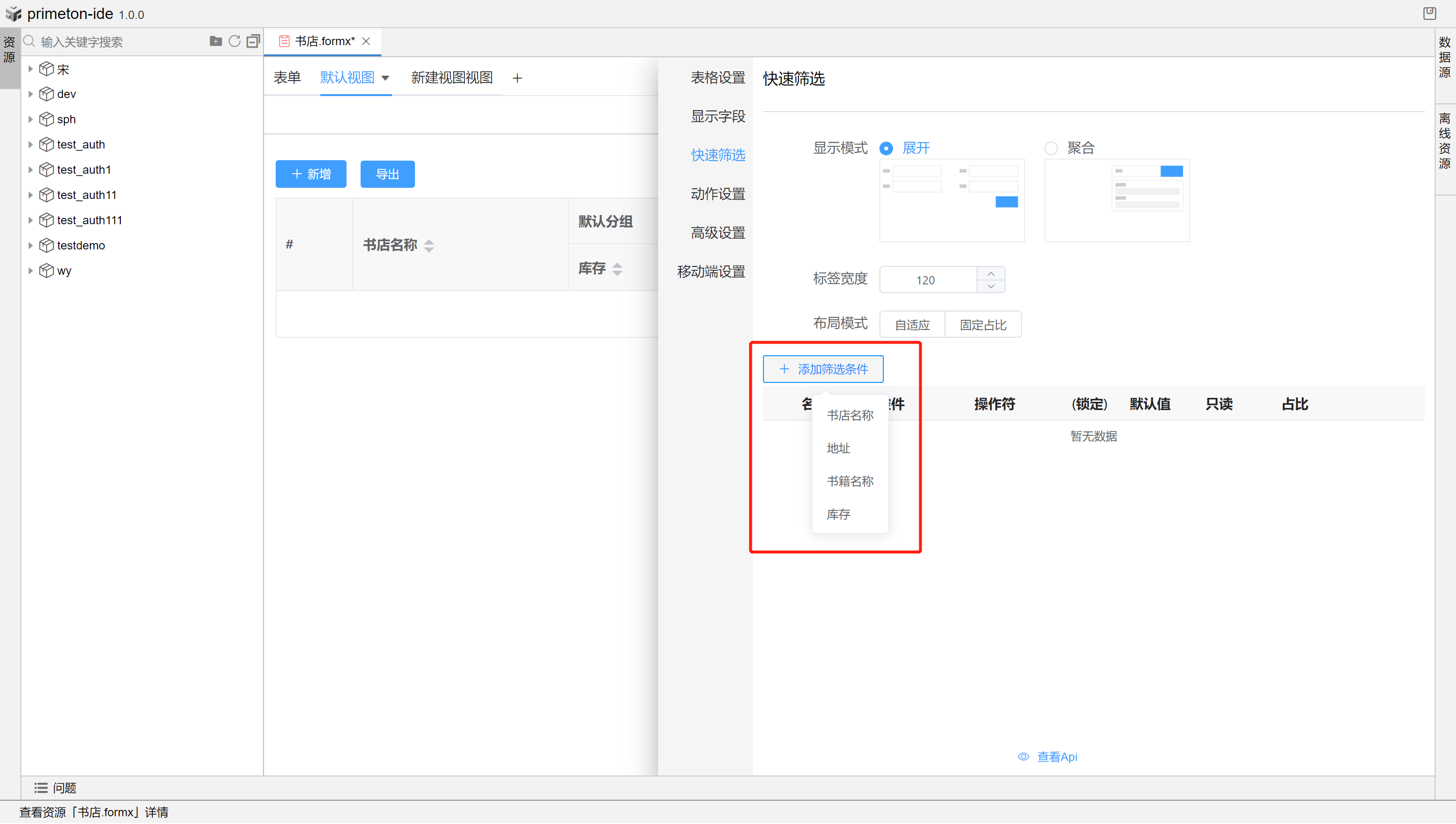Select 地址 from filter dropdown

[850, 448]
